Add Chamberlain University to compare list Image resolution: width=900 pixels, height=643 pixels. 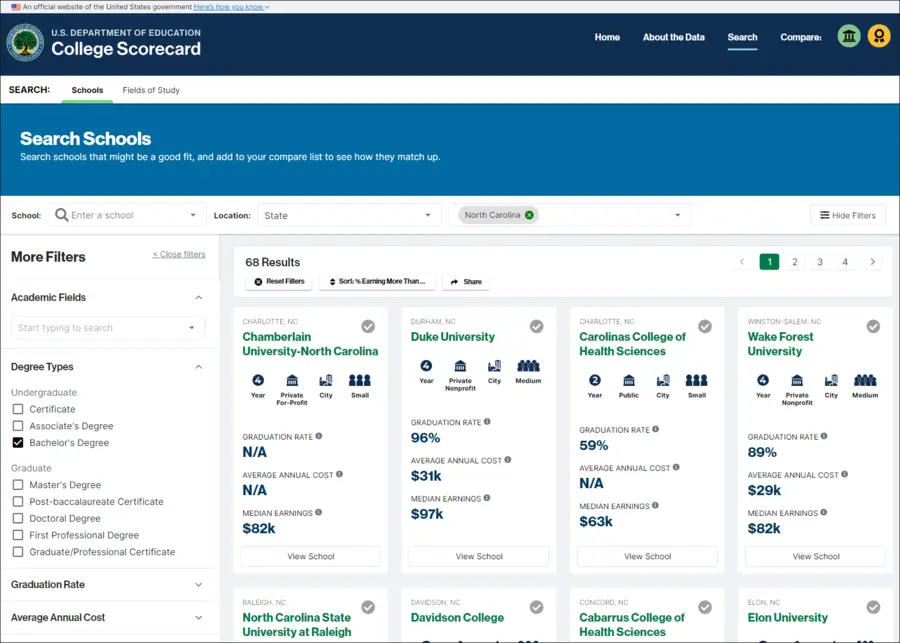[368, 326]
